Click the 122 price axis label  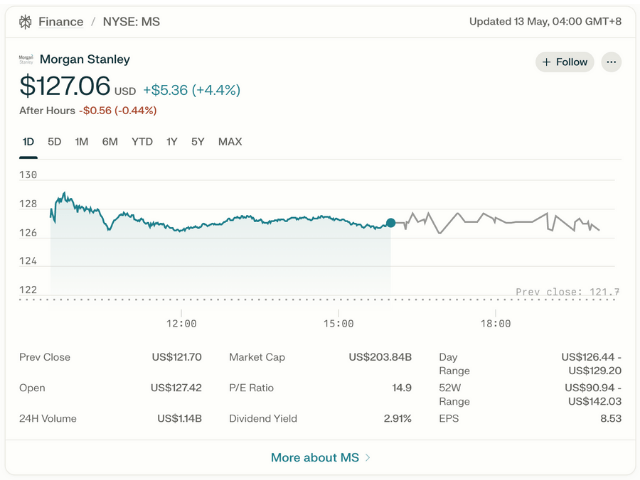click(28, 290)
